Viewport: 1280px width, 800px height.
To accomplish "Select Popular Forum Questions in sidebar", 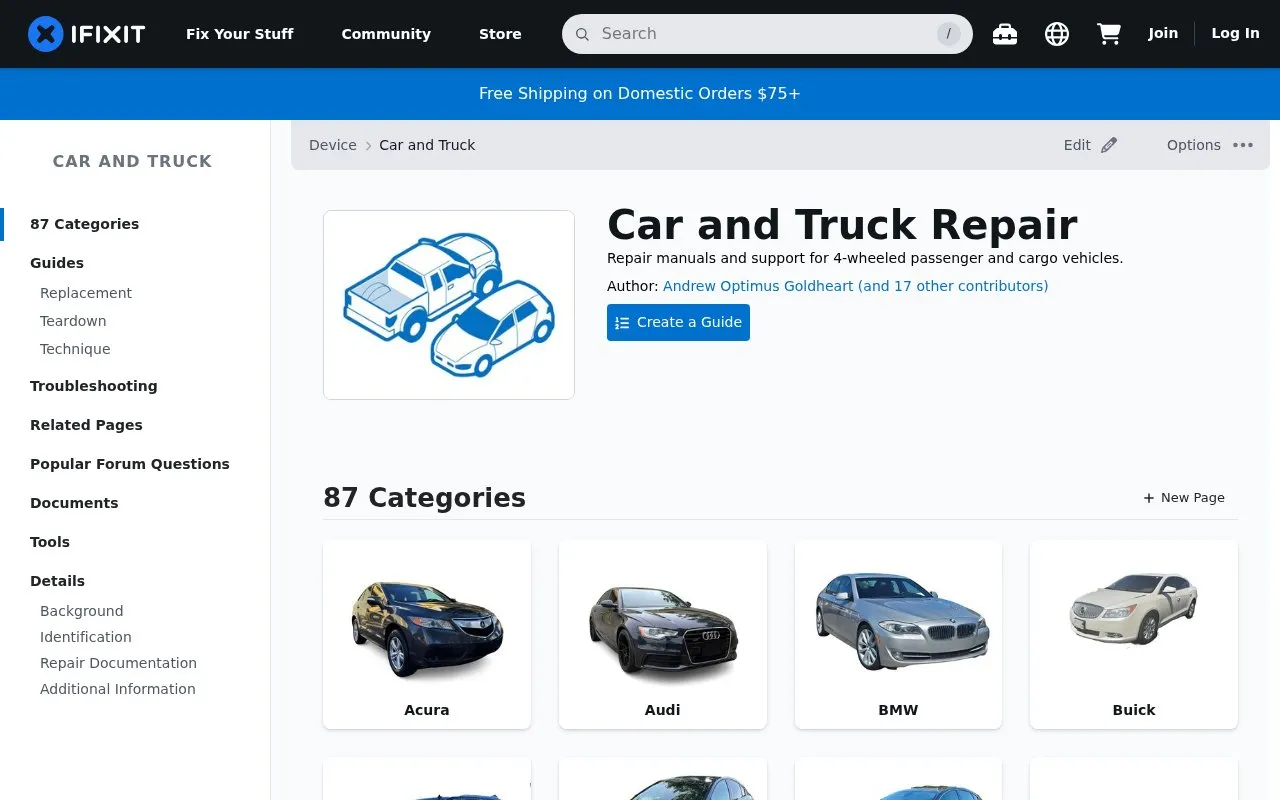I will point(130,464).
